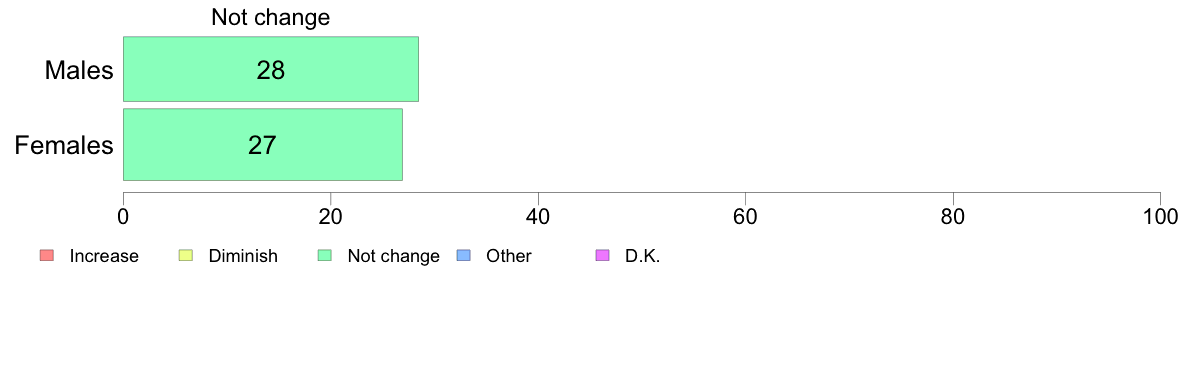Click the 100 axis tick label

click(1160, 216)
